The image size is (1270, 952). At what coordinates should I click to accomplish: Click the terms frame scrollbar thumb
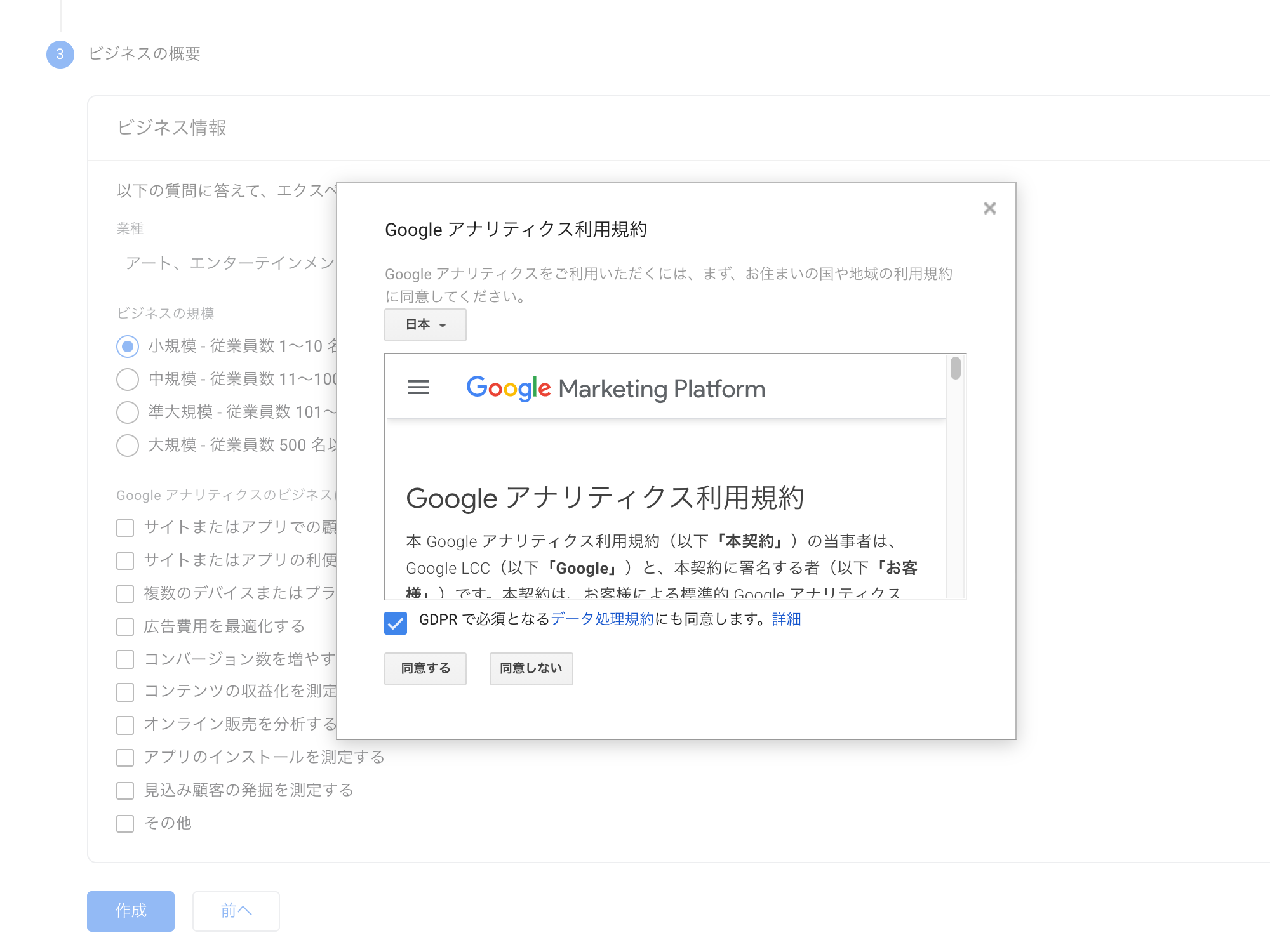[x=956, y=368]
